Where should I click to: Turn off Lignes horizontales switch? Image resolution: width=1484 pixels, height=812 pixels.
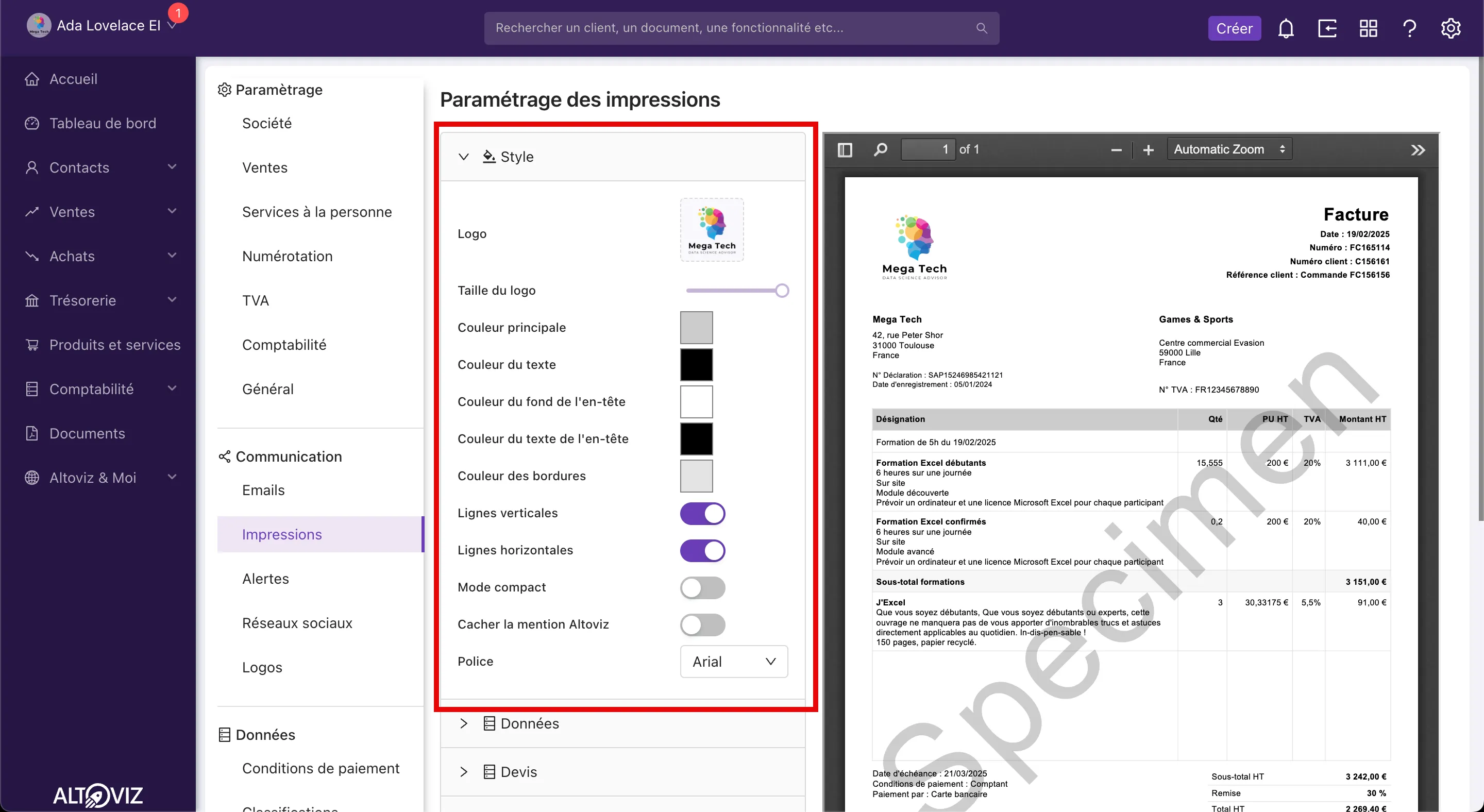click(x=702, y=551)
